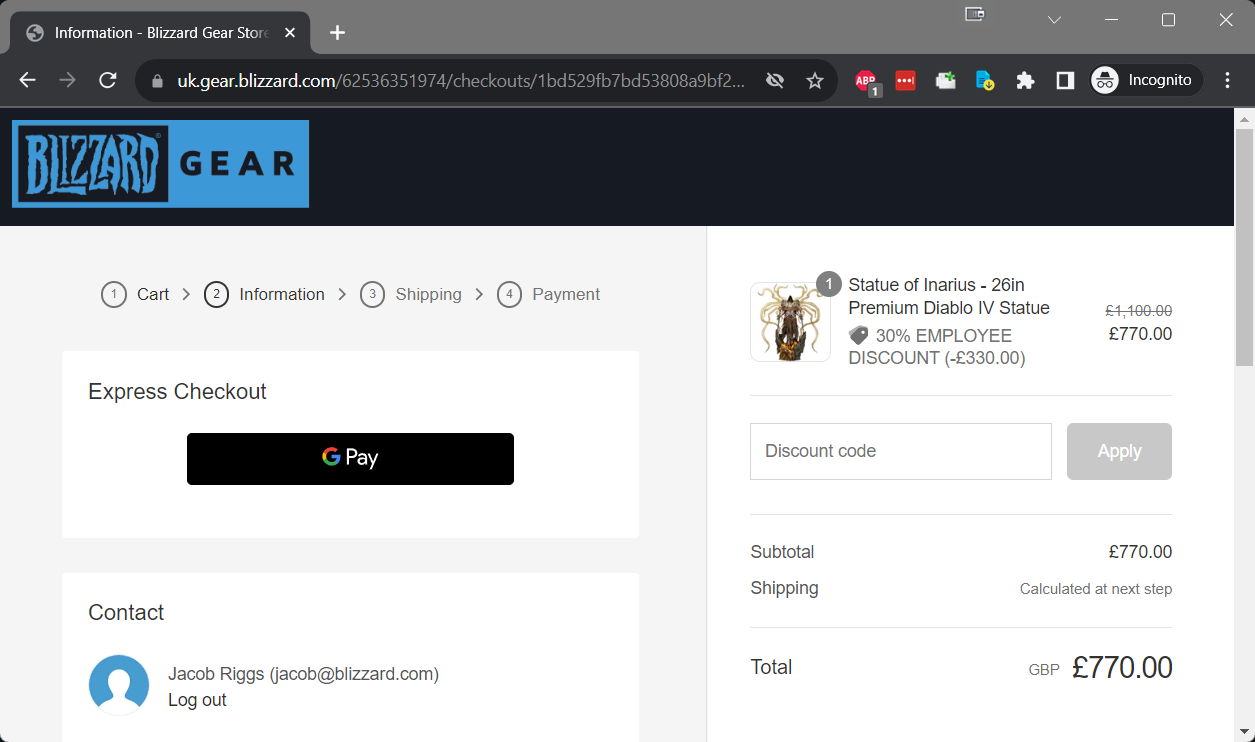Reload the checkout page
The width and height of the screenshot is (1255, 742).
(x=108, y=80)
